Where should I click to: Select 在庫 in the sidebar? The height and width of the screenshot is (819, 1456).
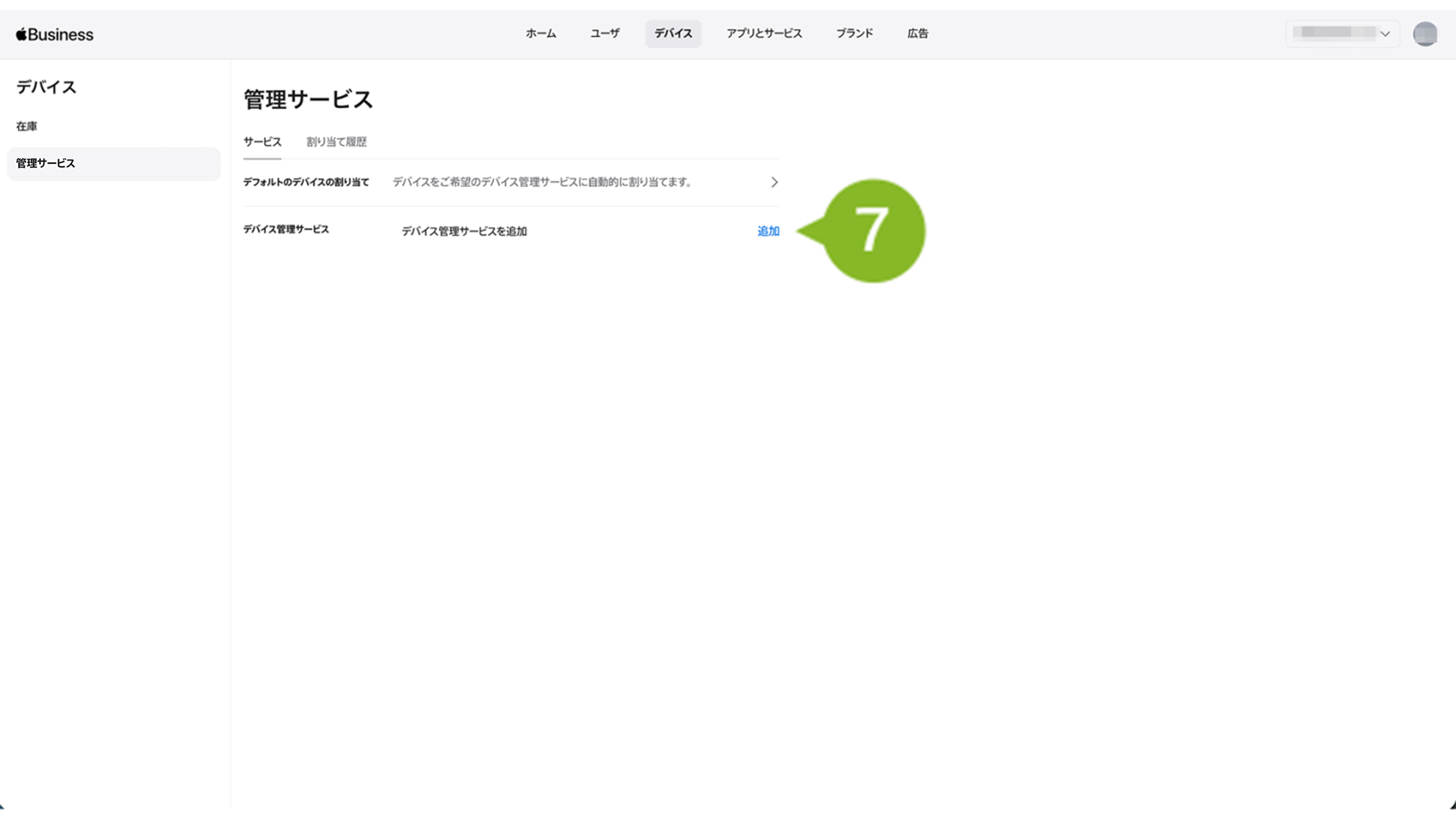tap(27, 126)
